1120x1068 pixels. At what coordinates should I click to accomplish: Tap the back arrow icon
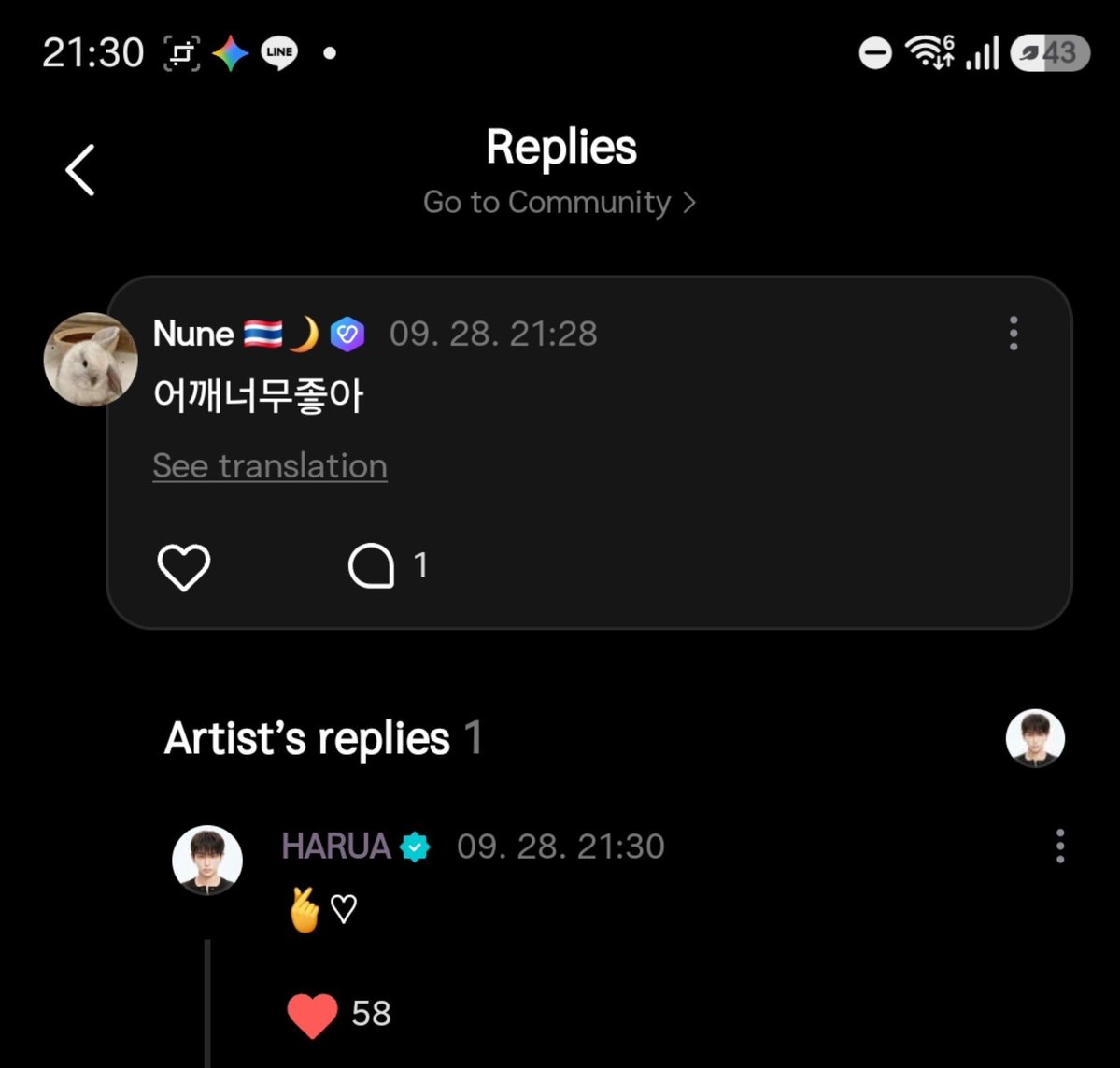coord(80,170)
